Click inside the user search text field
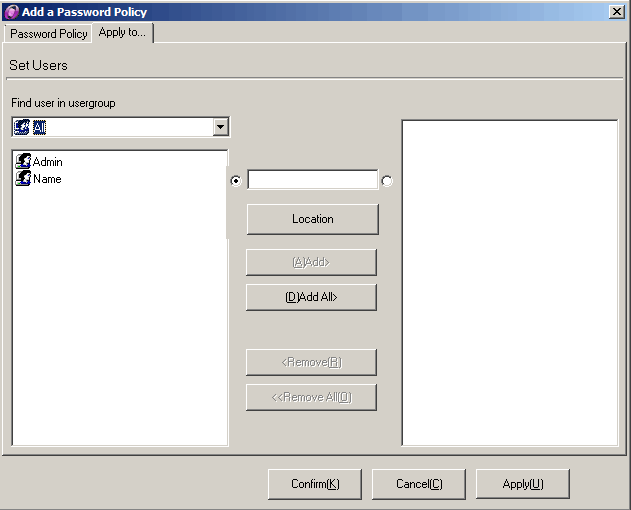This screenshot has width=631, height=510. point(312,180)
